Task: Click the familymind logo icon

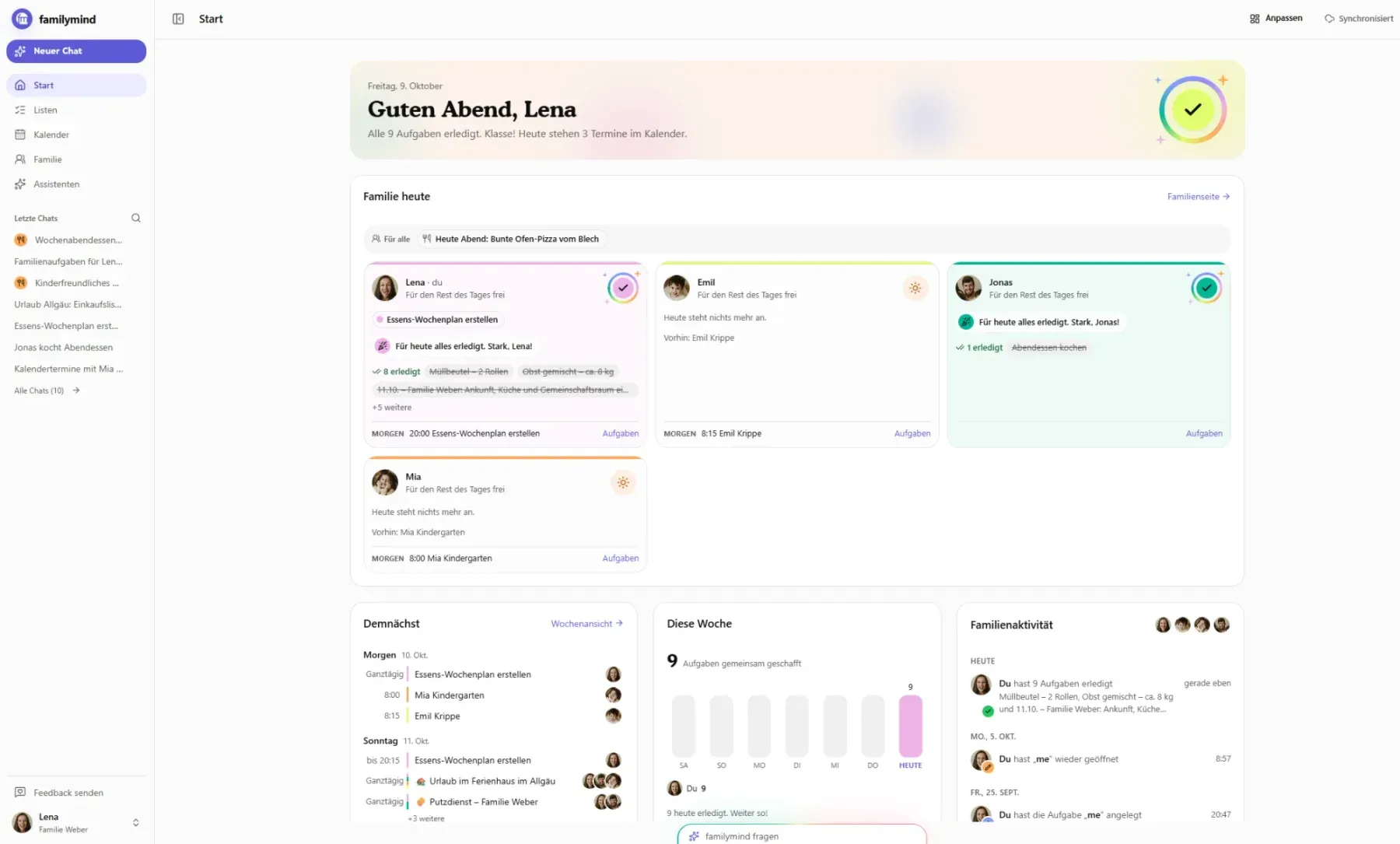Action: coord(22,19)
